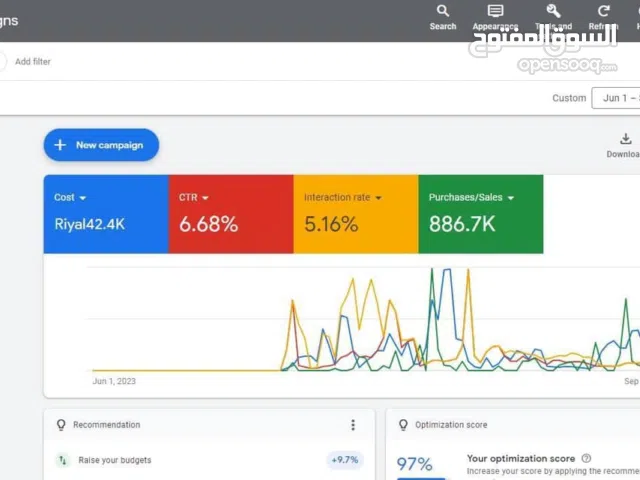640x480 pixels.
Task: Click the tall green peak in chart
Action: (432, 270)
